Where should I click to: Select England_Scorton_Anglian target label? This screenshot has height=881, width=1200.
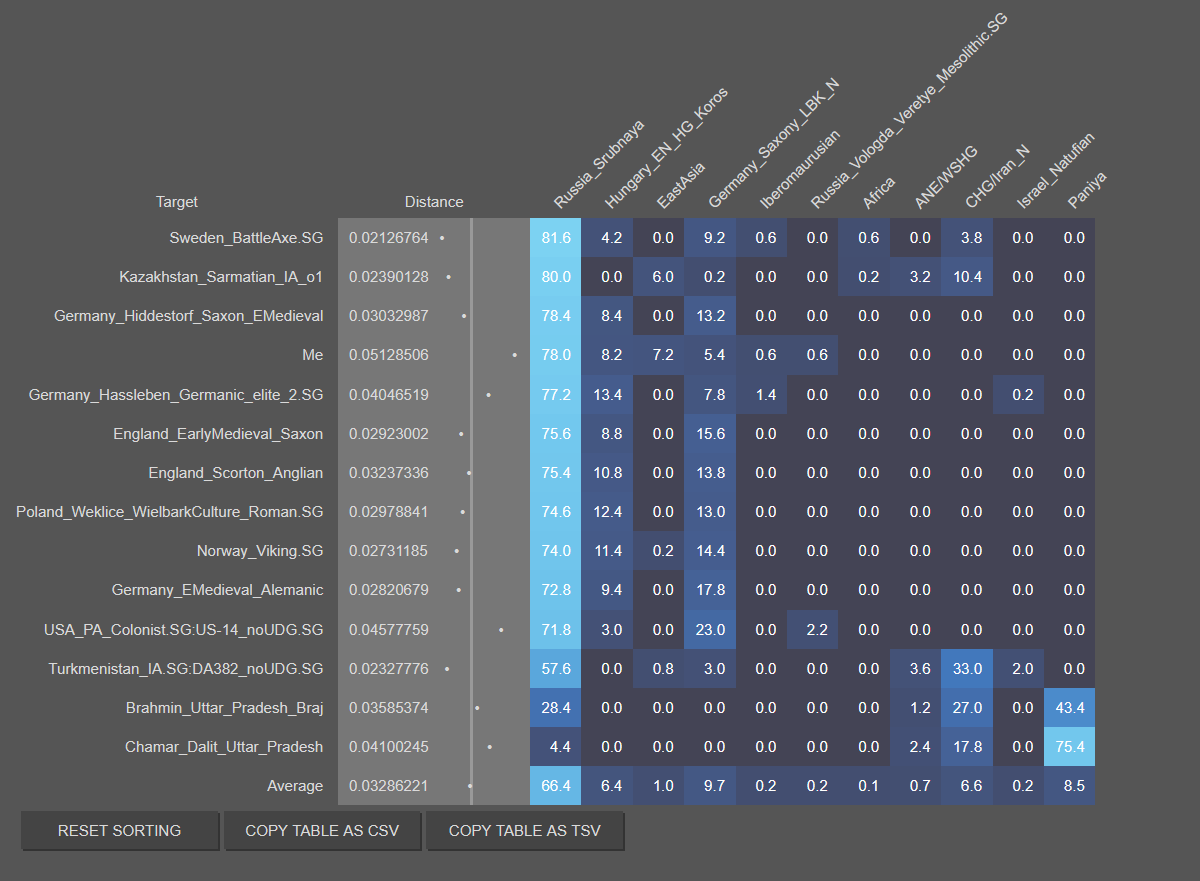point(236,473)
